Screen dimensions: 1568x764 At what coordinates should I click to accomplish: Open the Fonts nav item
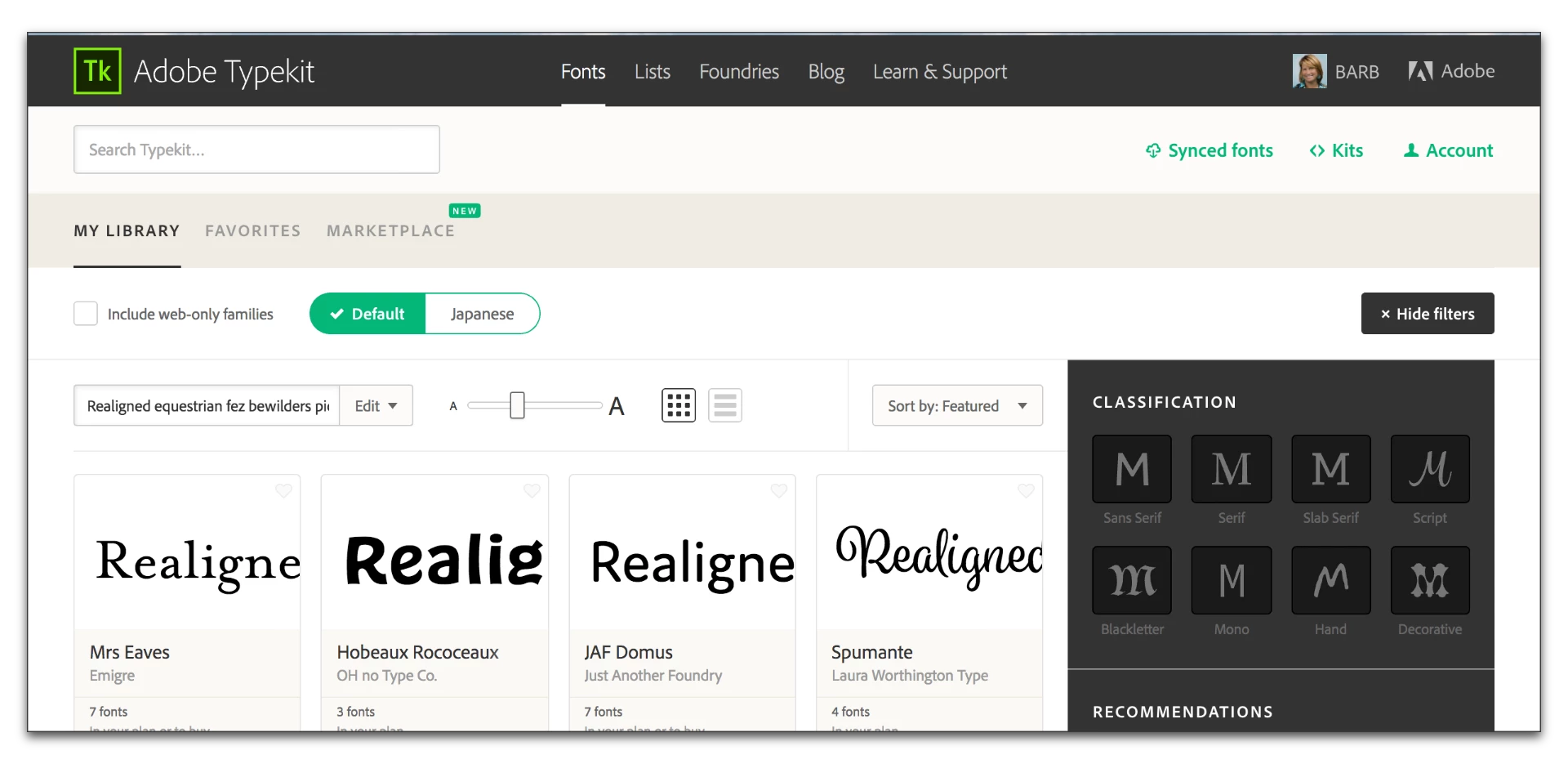[x=583, y=71]
